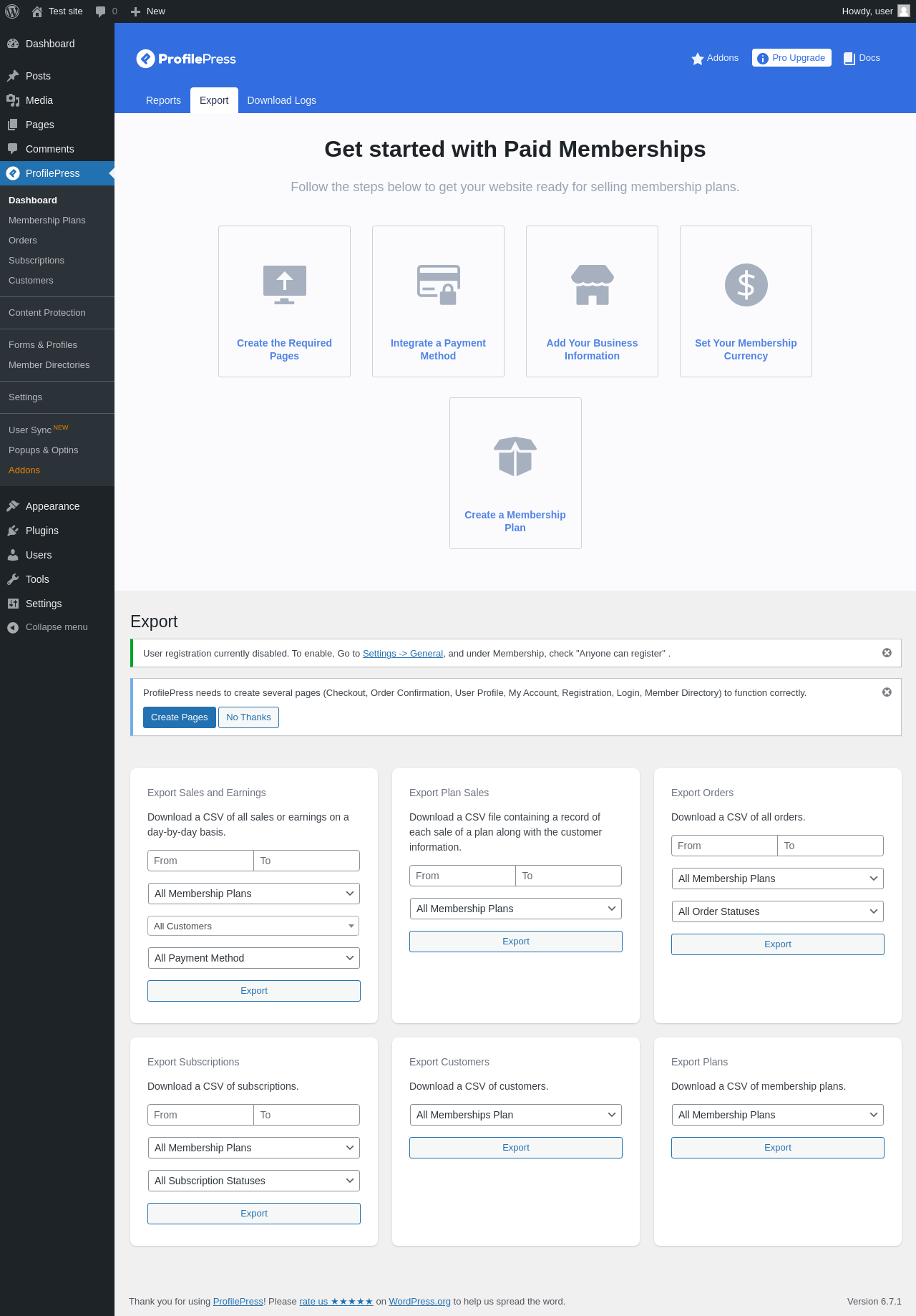Dismiss the user registration disabled notice
916x1316 pixels.
pyautogui.click(x=887, y=653)
